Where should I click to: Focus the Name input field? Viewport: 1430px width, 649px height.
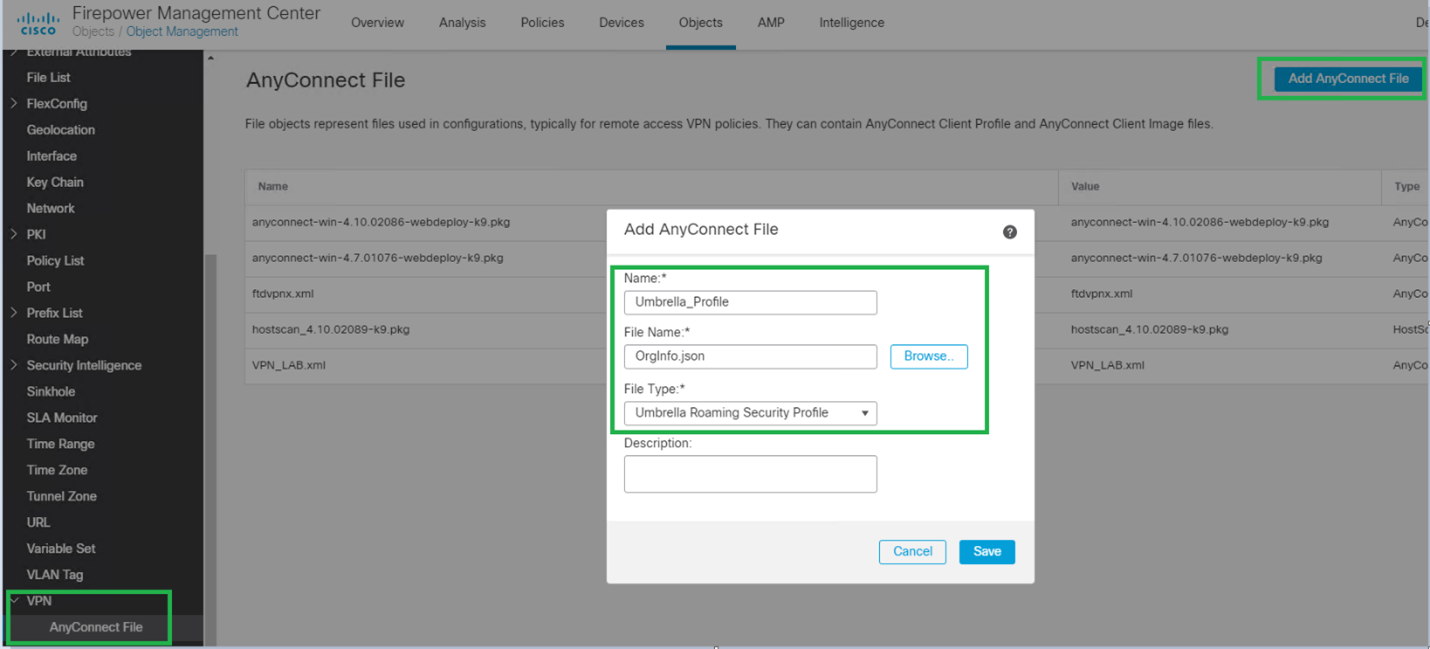pos(750,302)
